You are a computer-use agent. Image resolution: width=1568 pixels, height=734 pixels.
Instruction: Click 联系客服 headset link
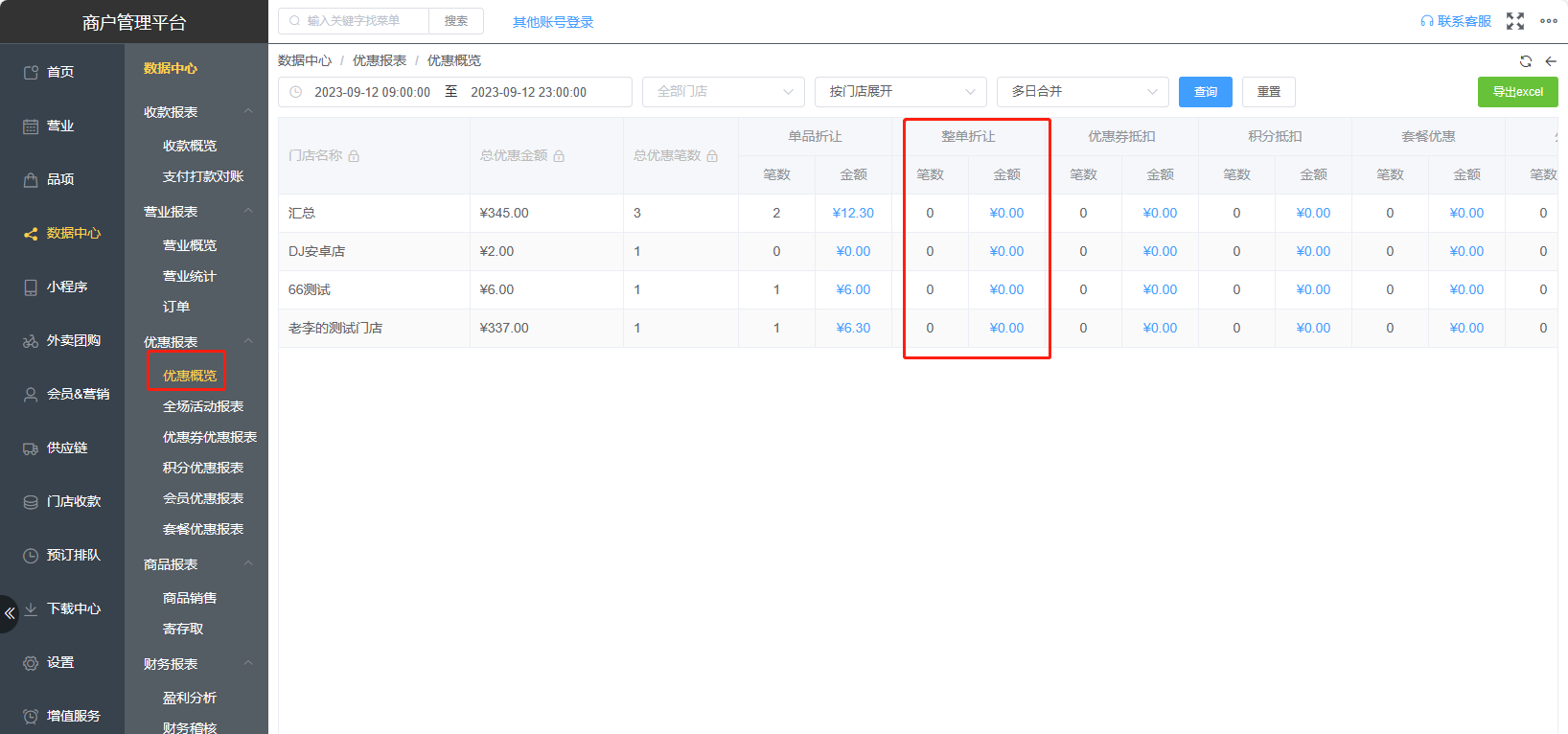(1456, 21)
